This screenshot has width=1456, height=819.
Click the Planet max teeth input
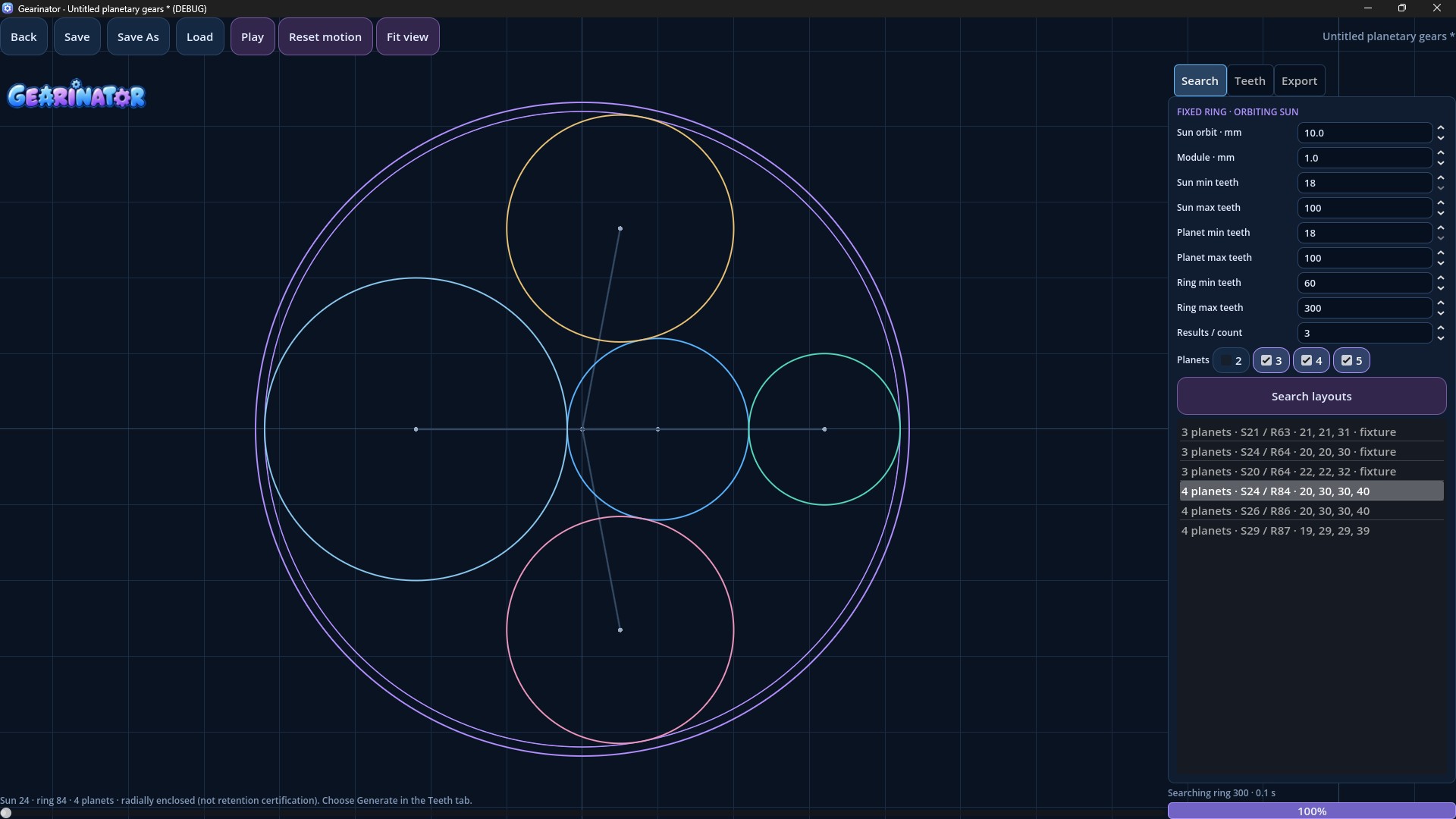(1364, 258)
